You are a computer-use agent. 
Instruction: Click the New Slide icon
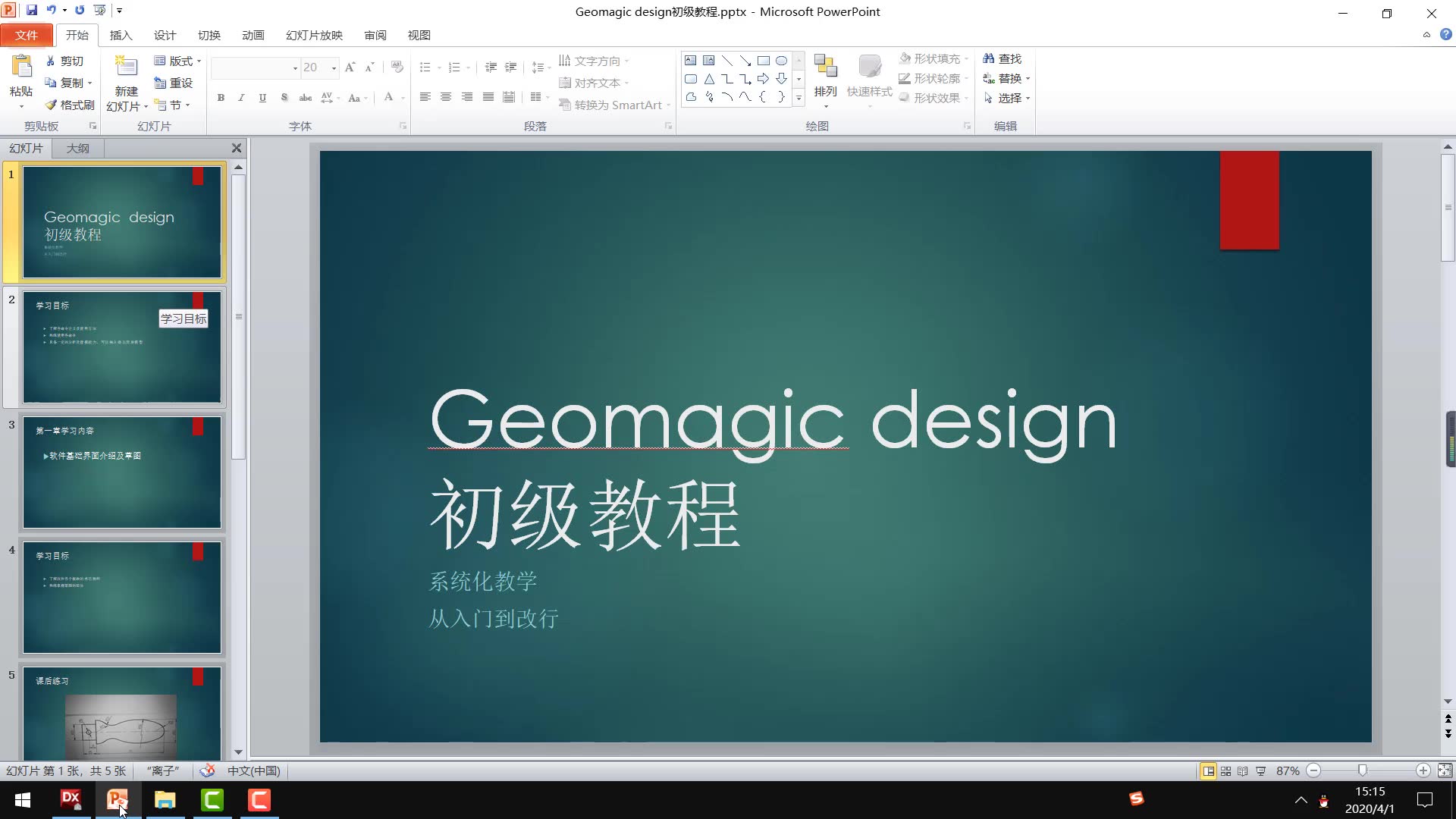[126, 67]
